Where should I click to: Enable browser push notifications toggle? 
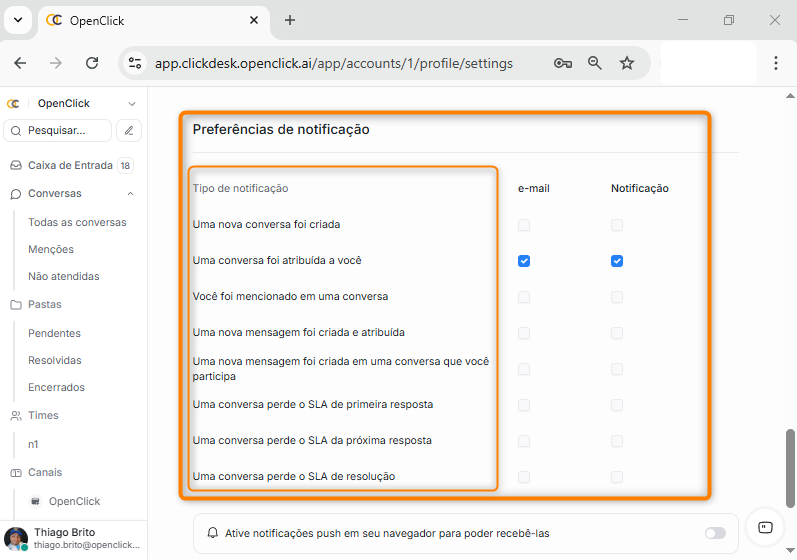[715, 533]
